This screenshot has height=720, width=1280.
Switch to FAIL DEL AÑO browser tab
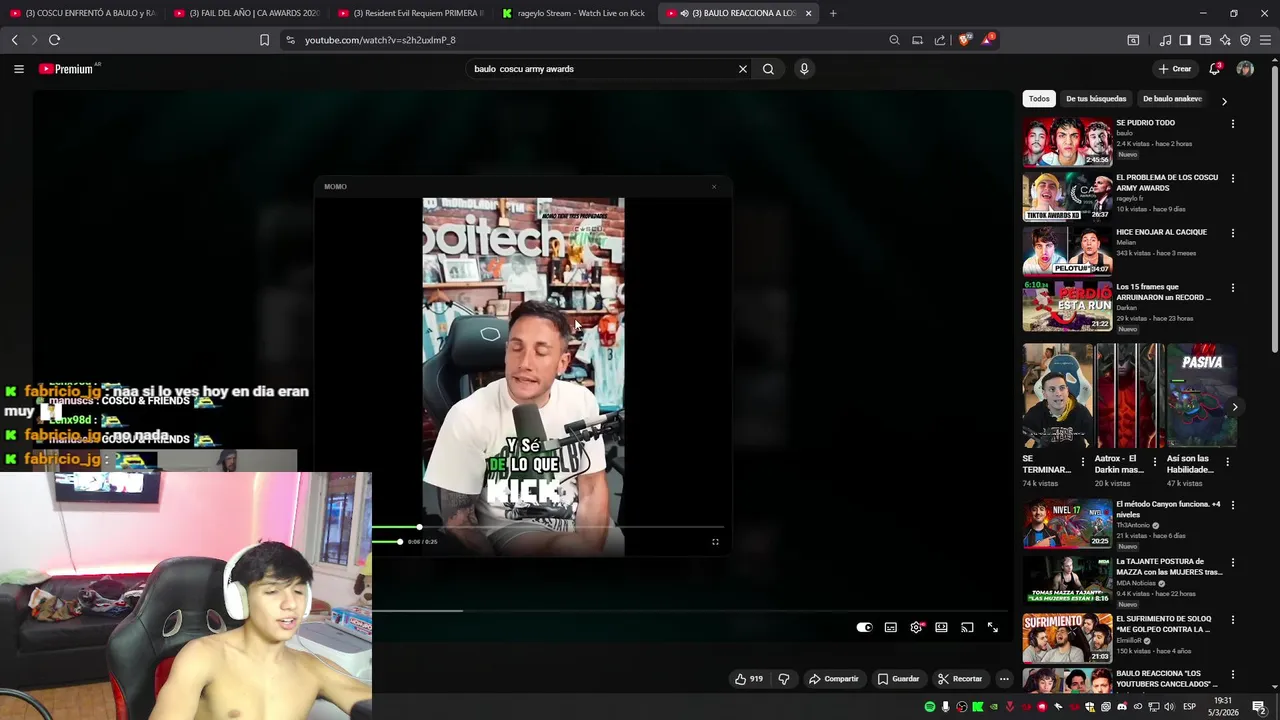245,13
